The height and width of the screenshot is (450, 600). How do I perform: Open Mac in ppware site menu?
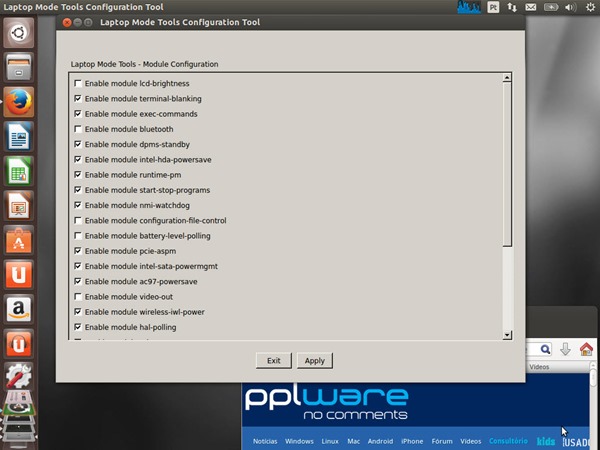click(353, 441)
